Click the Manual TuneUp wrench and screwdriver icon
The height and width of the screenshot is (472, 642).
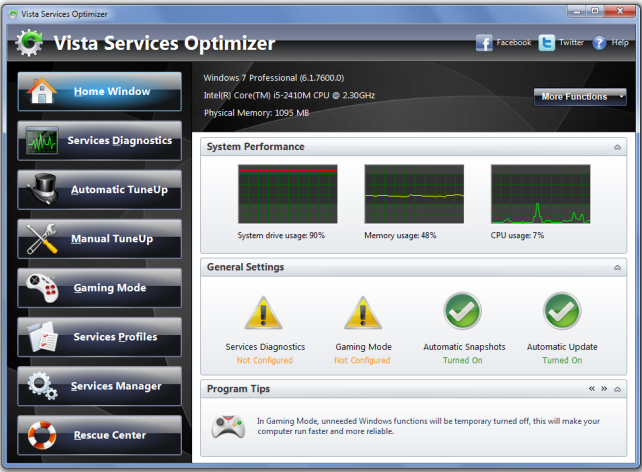(42, 238)
